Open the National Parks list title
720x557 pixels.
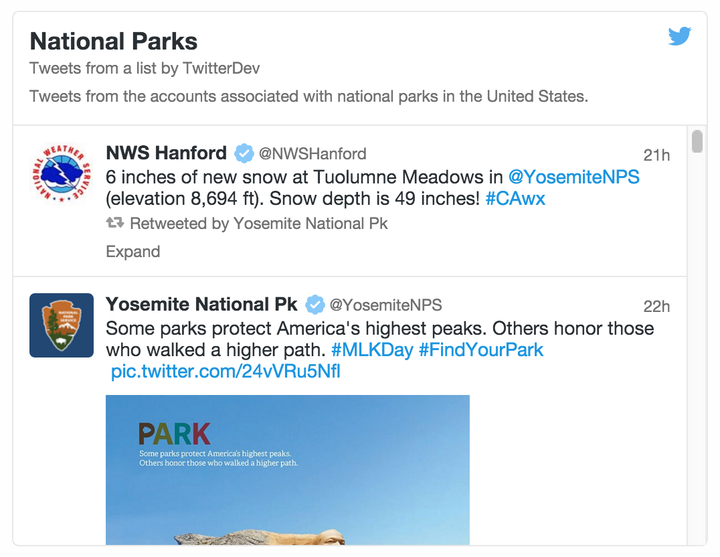[113, 41]
